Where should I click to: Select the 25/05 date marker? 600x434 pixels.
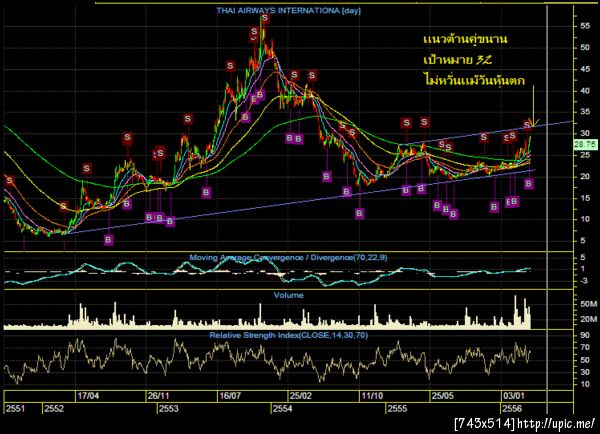coord(443,396)
